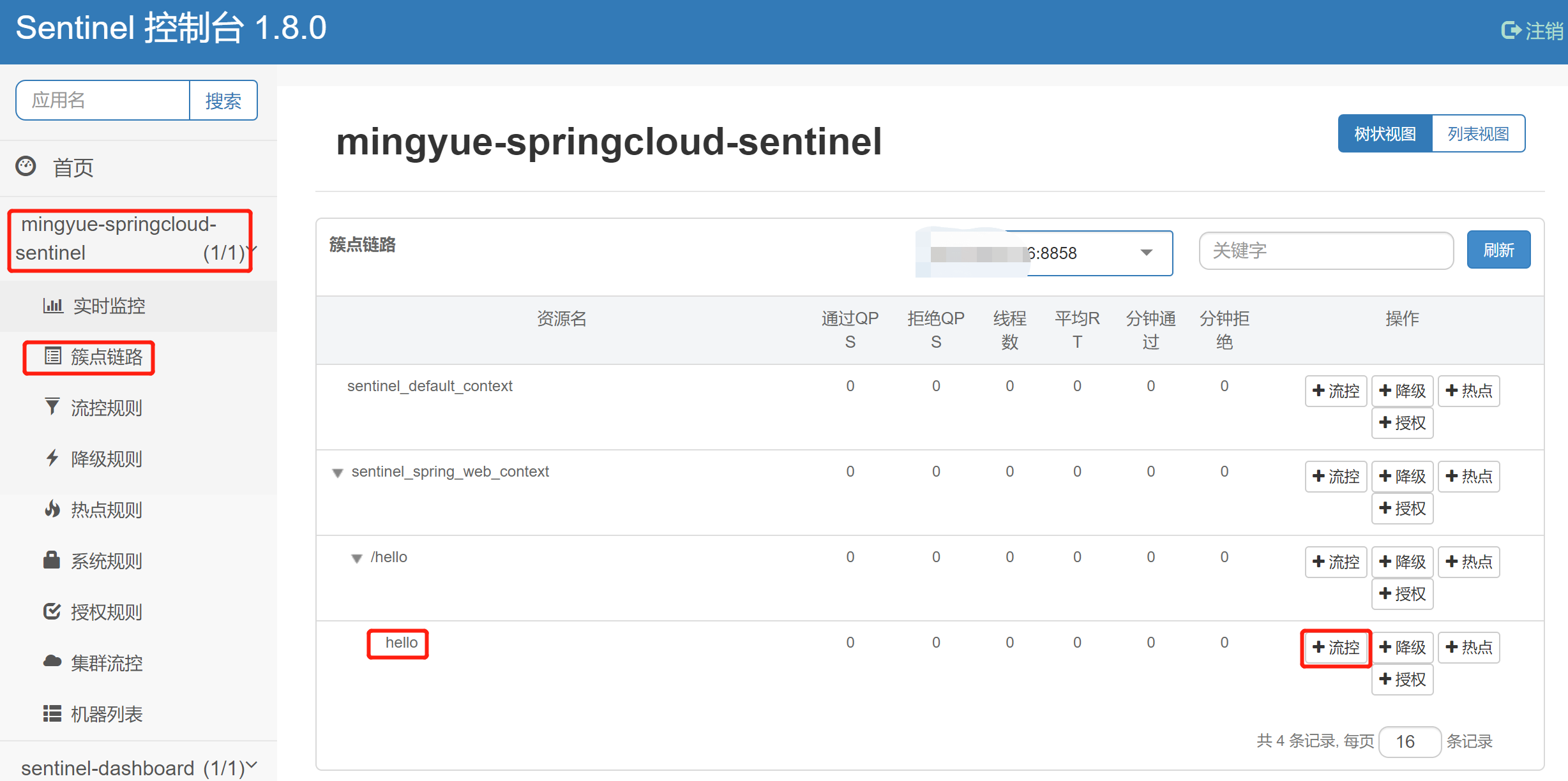
Task: Click 刷新 refresh button
Action: (1498, 249)
